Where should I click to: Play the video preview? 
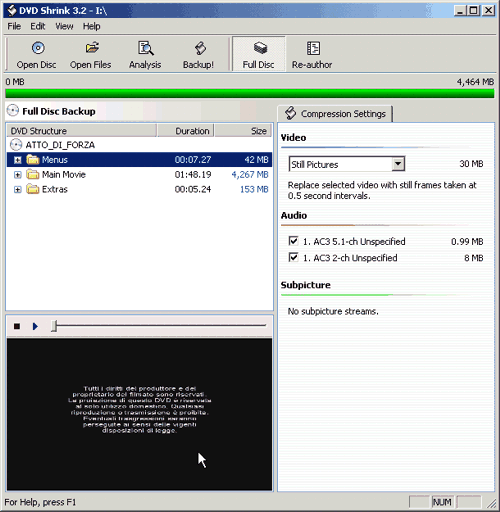pos(35,326)
